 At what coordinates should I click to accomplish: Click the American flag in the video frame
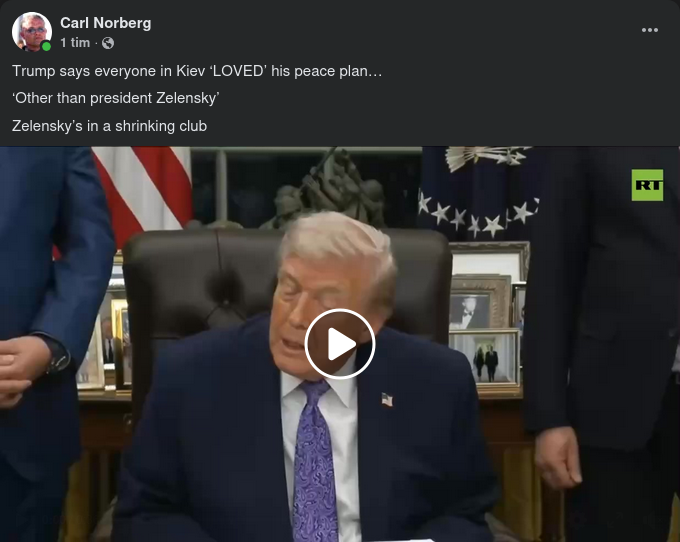(143, 189)
